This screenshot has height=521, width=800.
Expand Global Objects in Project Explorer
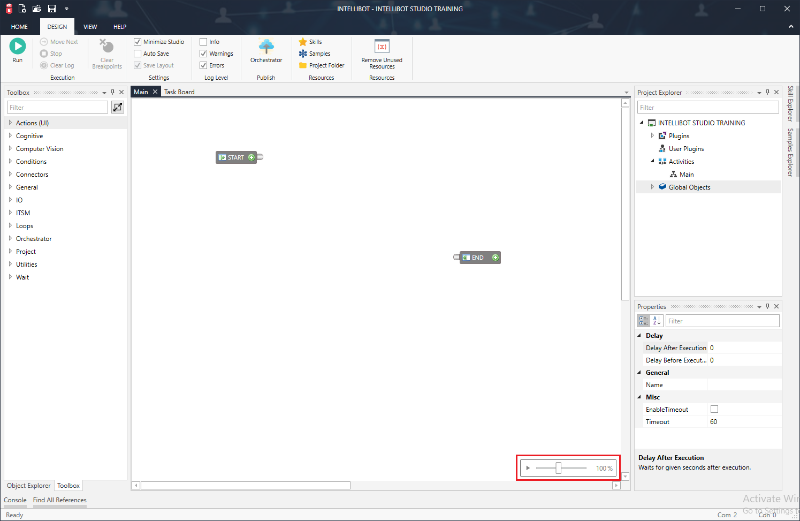pos(652,187)
